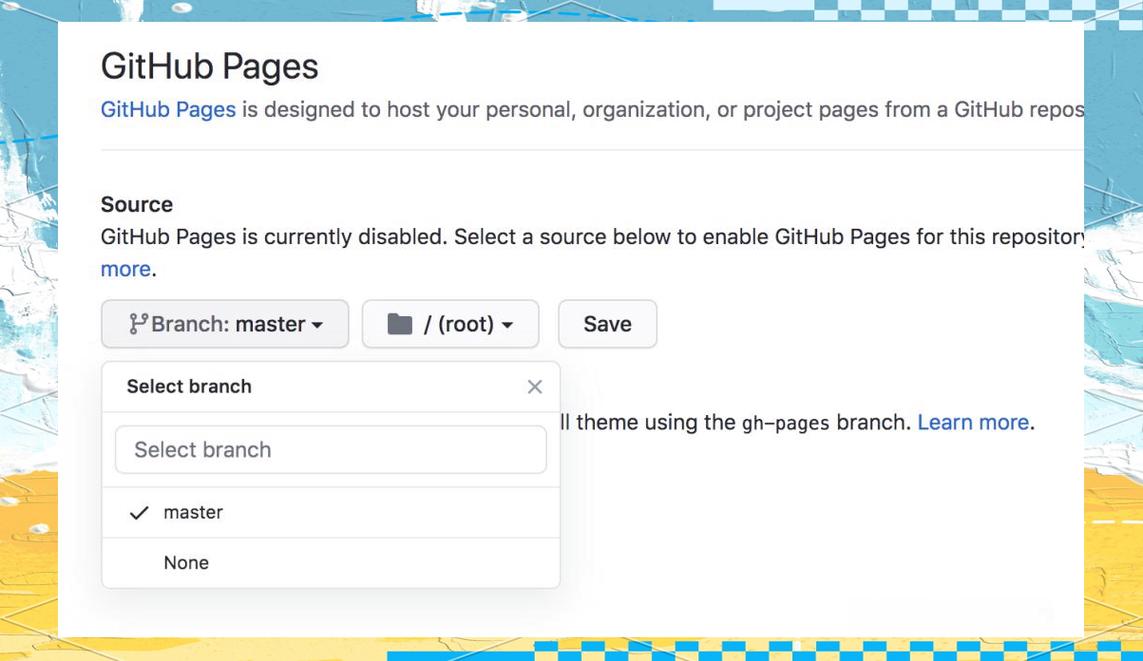Click the git branch icon on Branch button

tap(138, 324)
